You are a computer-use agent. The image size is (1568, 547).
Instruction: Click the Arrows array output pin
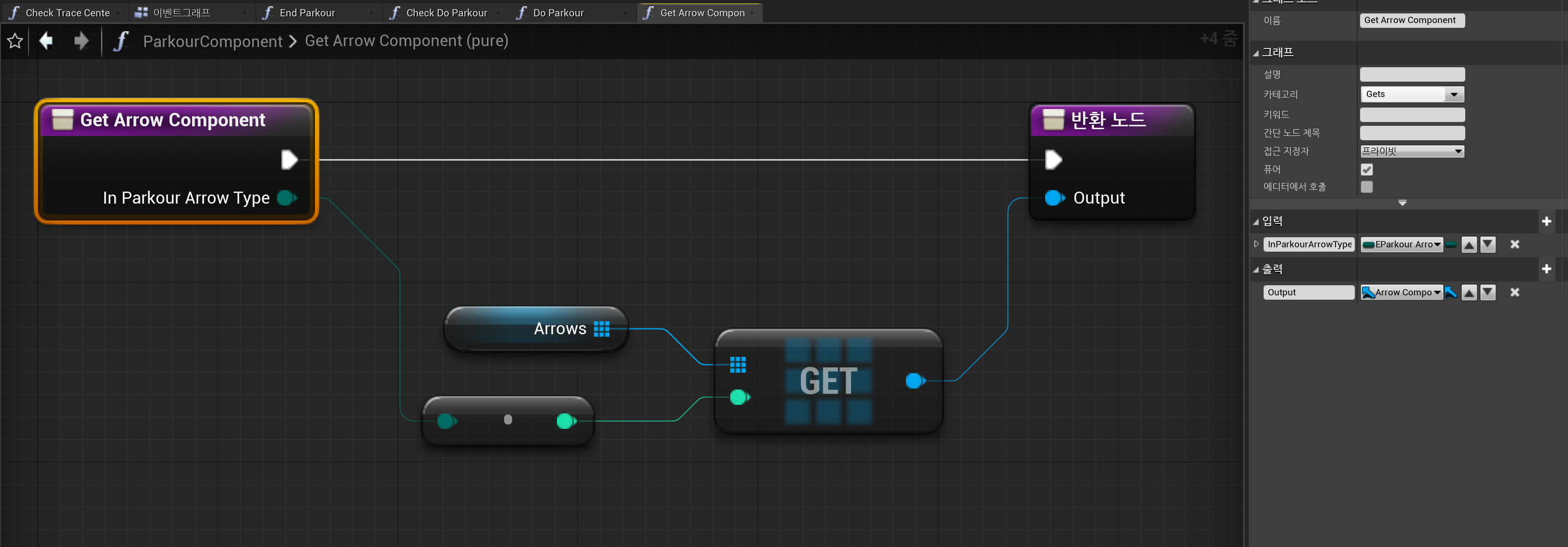click(x=602, y=329)
